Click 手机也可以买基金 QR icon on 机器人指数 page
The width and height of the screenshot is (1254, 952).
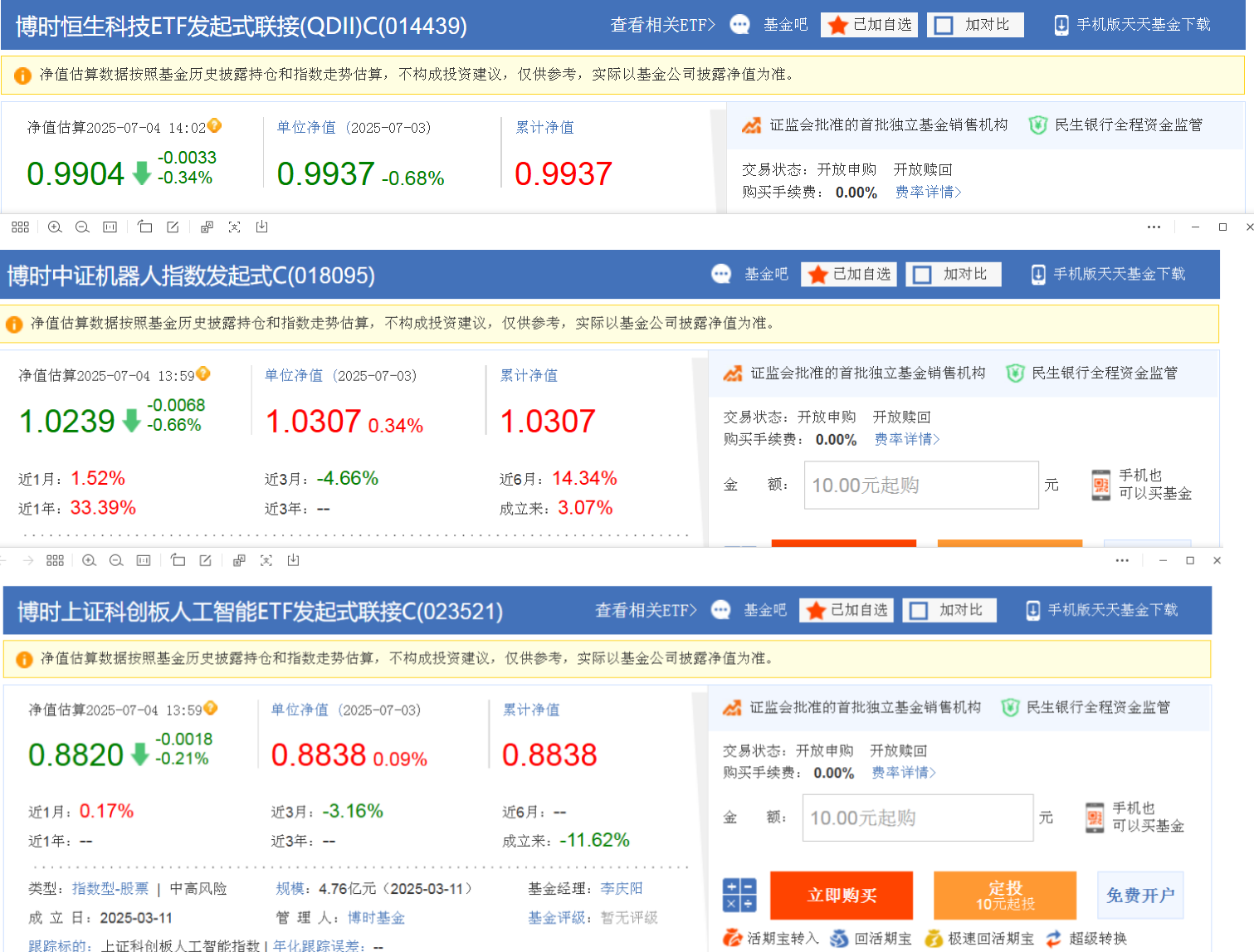pyautogui.click(x=1101, y=485)
